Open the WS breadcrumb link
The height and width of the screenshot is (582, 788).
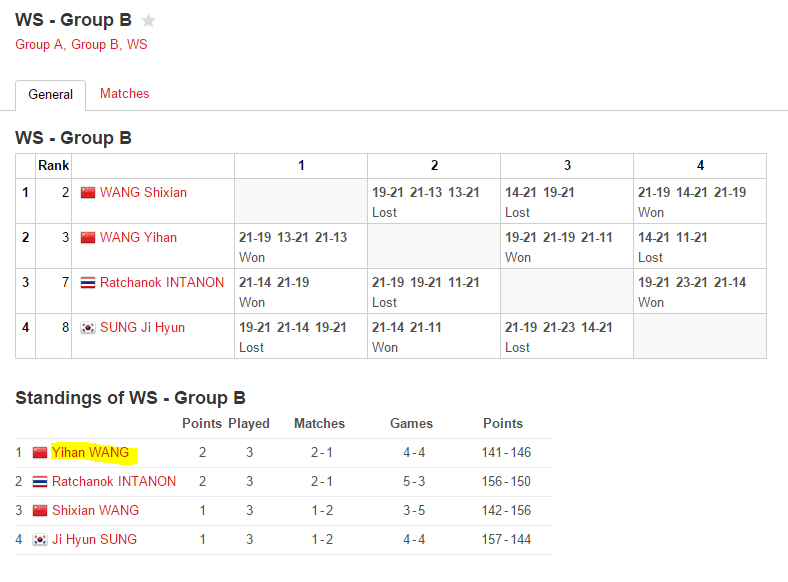[x=137, y=44]
